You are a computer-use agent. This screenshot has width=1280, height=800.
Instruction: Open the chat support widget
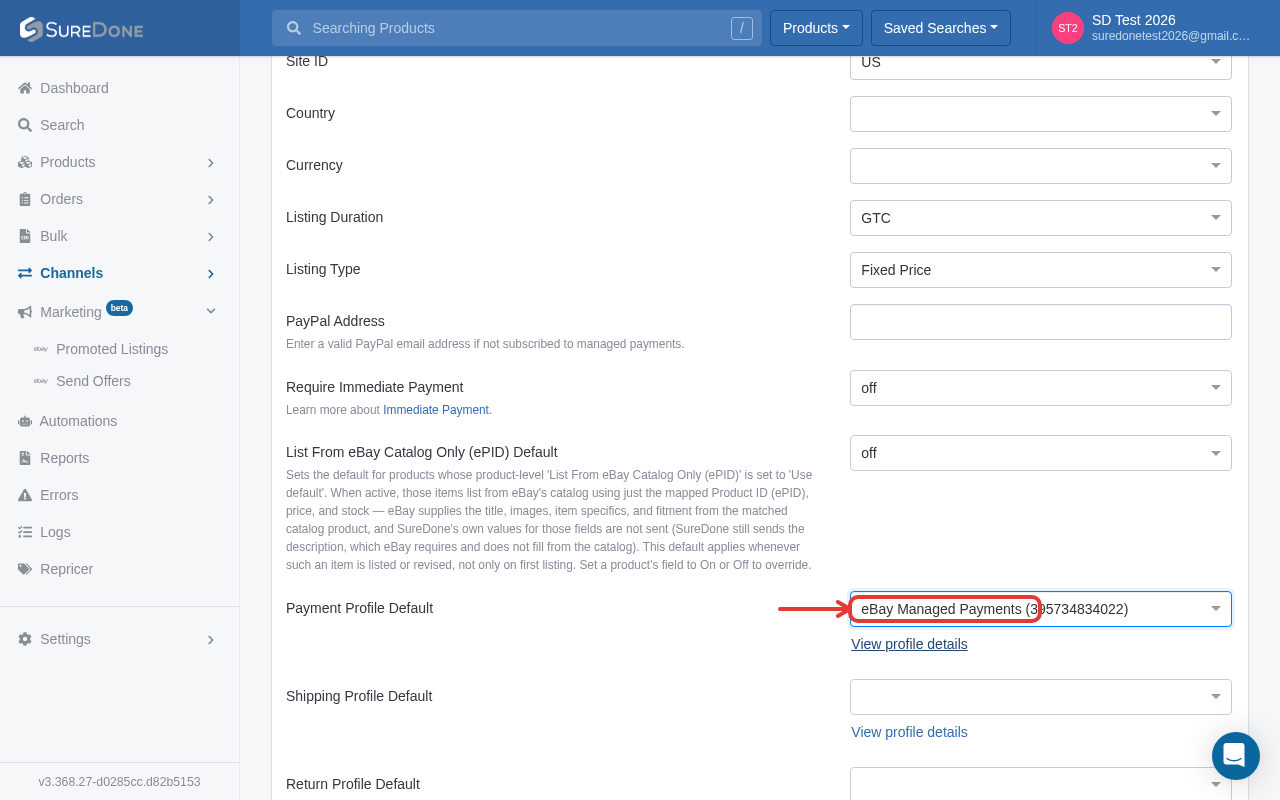1236,756
